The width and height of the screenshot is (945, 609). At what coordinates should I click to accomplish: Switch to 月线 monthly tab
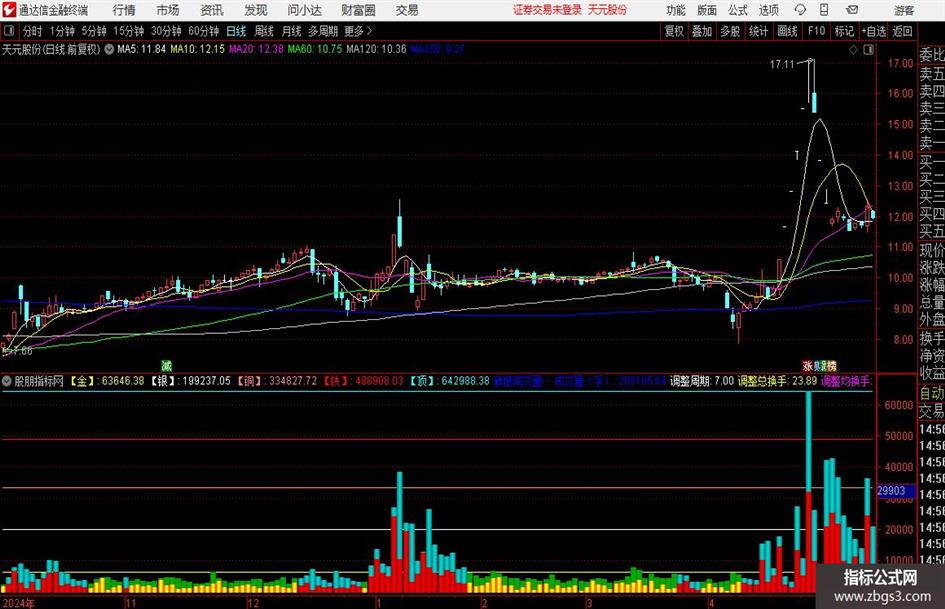pyautogui.click(x=292, y=31)
